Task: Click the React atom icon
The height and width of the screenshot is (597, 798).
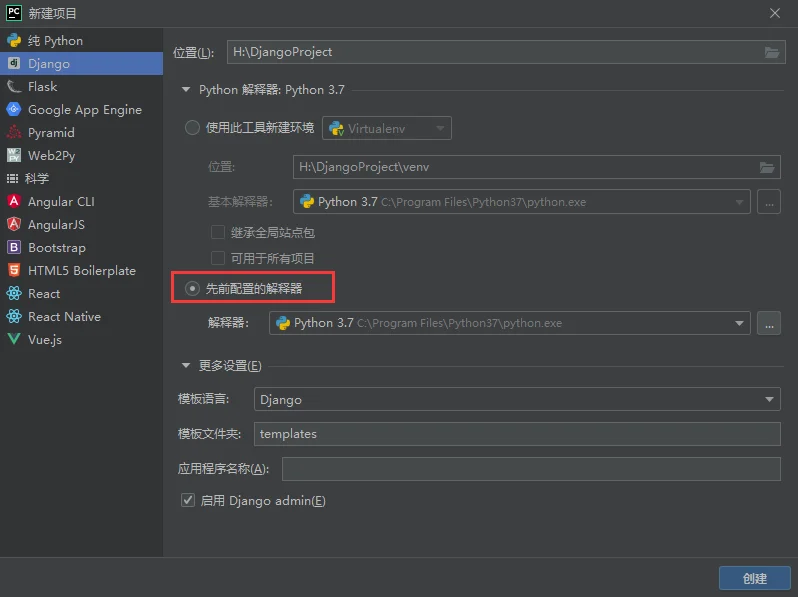Action: click(x=14, y=293)
